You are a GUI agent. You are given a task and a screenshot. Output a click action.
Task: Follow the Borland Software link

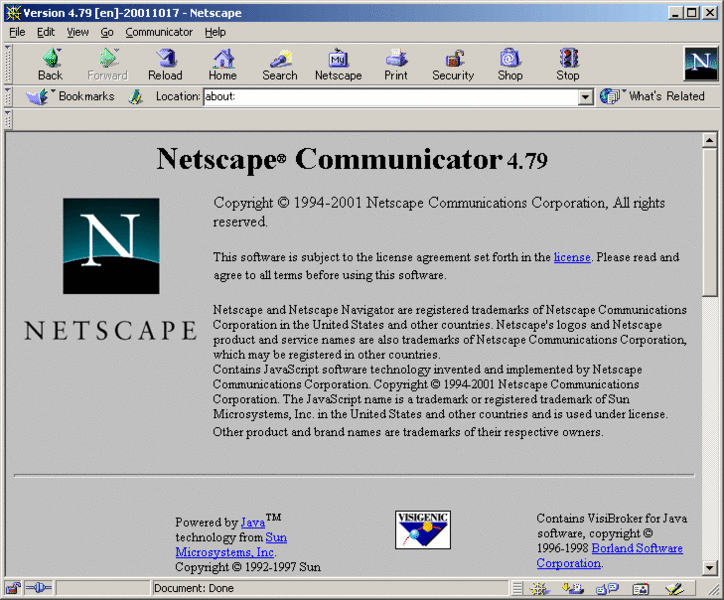[x=637, y=548]
